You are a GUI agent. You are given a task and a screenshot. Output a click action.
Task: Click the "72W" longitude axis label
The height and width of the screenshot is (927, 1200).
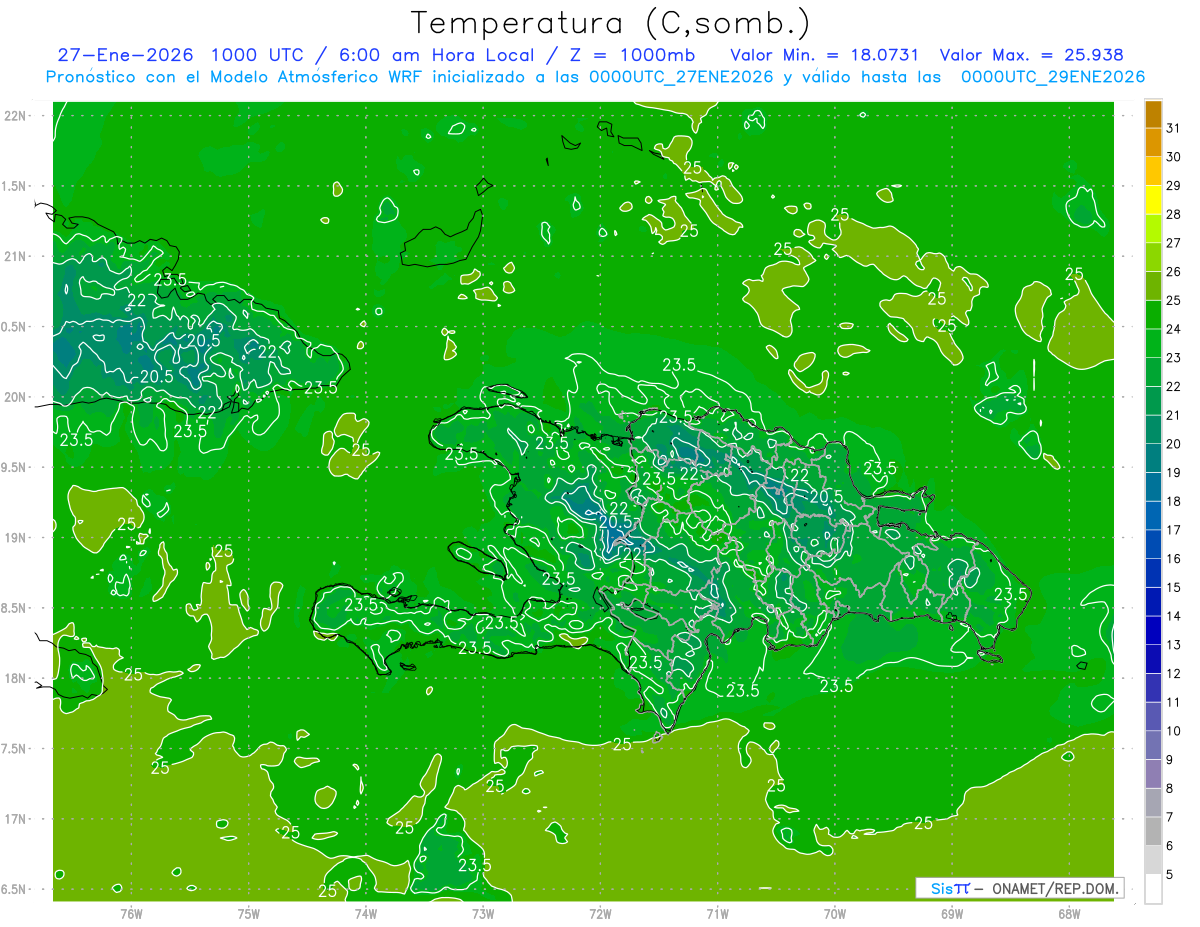click(x=600, y=913)
